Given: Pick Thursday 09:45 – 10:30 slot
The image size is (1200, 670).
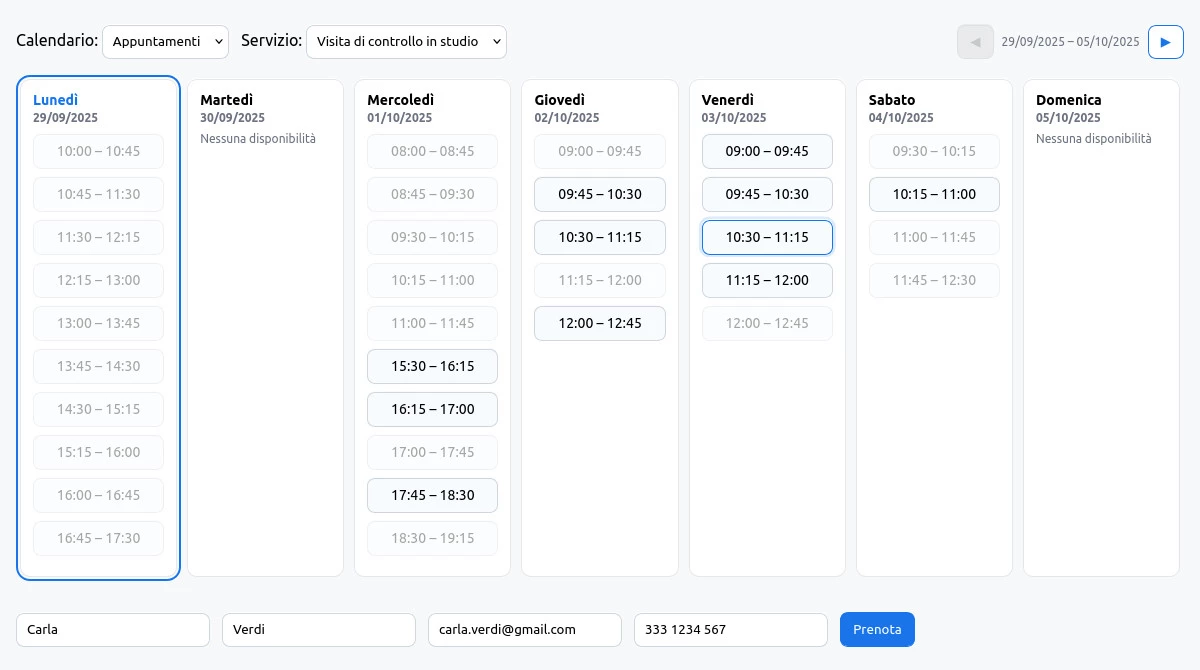Looking at the screenshot, I should [600, 195].
